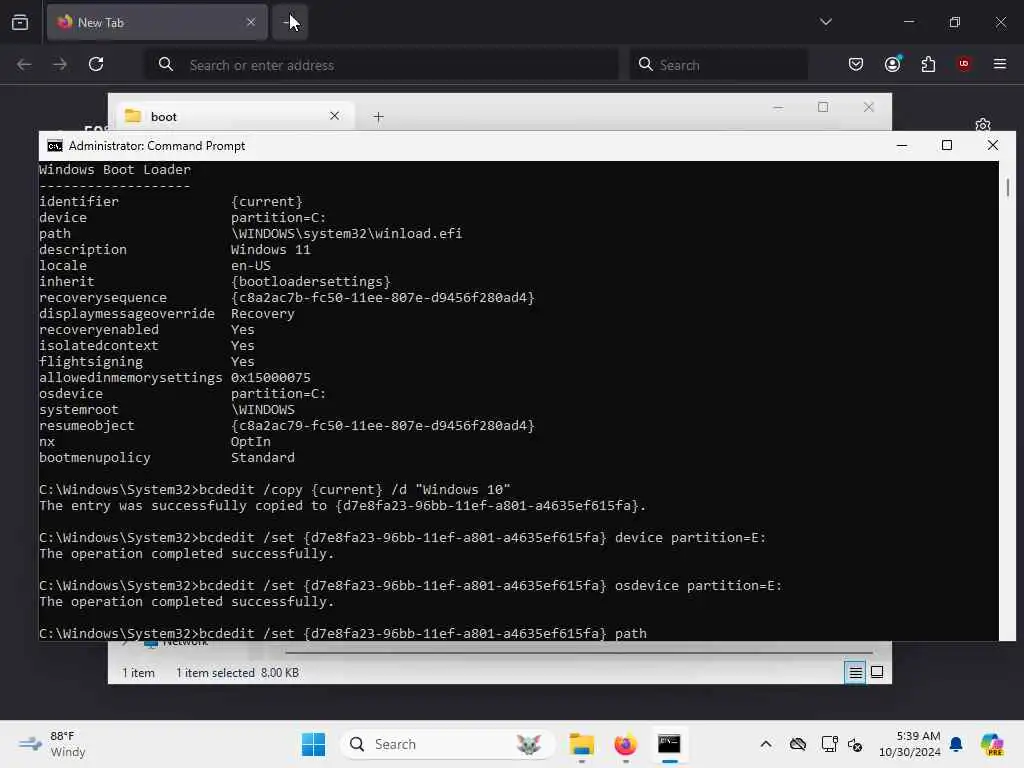Open Command Prompt window system icon

pyautogui.click(x=55, y=146)
